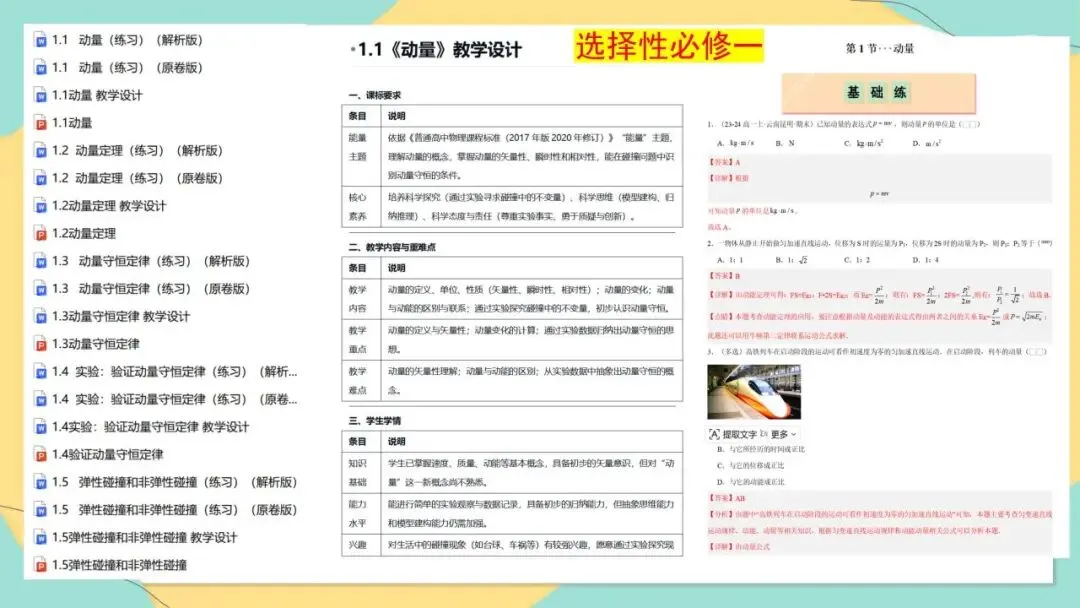Click Word icon of 1.3 动量守恒定律（练习）（解析版）
Screen dimensions: 1080x608
click(x=41, y=261)
